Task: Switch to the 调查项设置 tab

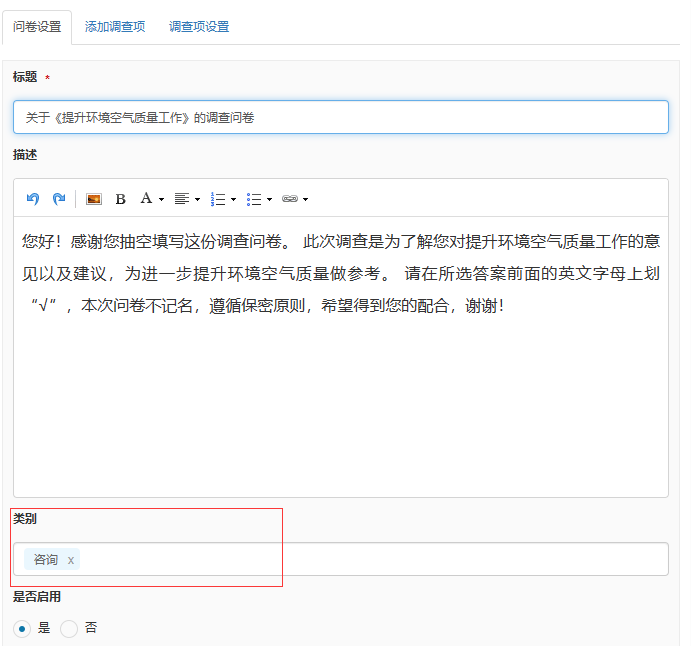Action: [x=199, y=27]
